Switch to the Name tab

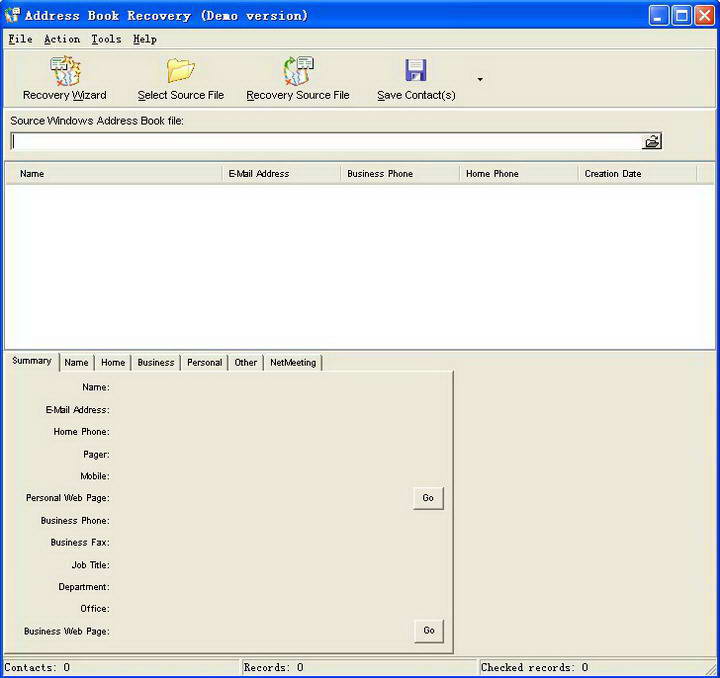(x=76, y=363)
